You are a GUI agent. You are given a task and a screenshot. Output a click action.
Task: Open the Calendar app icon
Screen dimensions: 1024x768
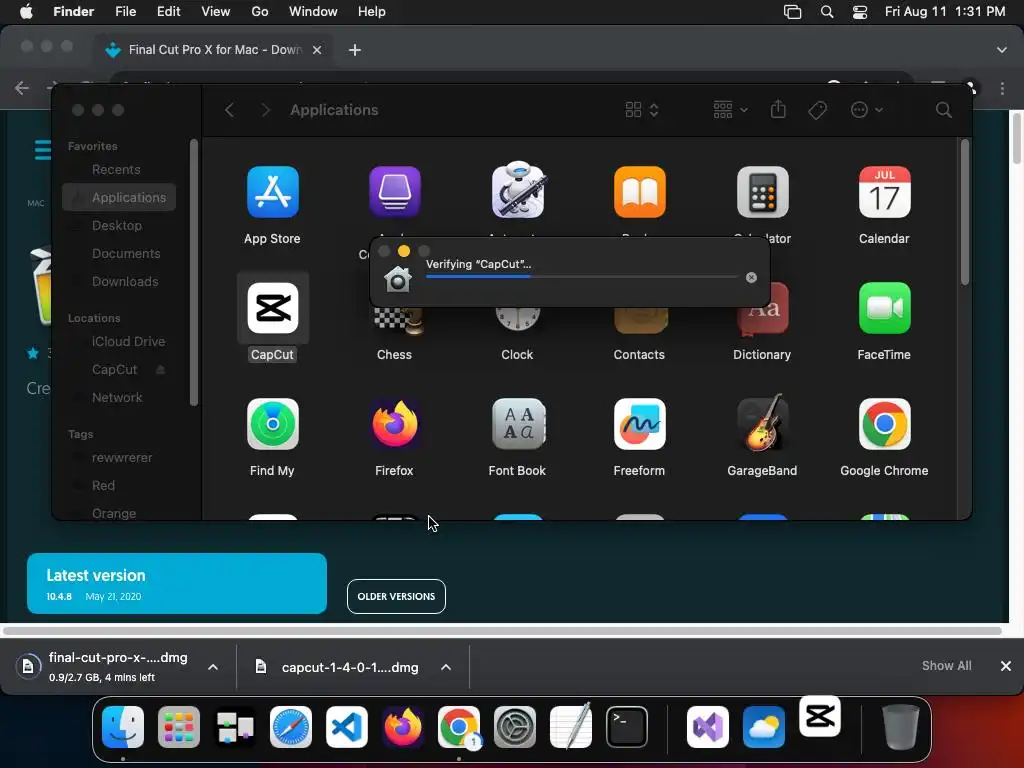pos(884,192)
